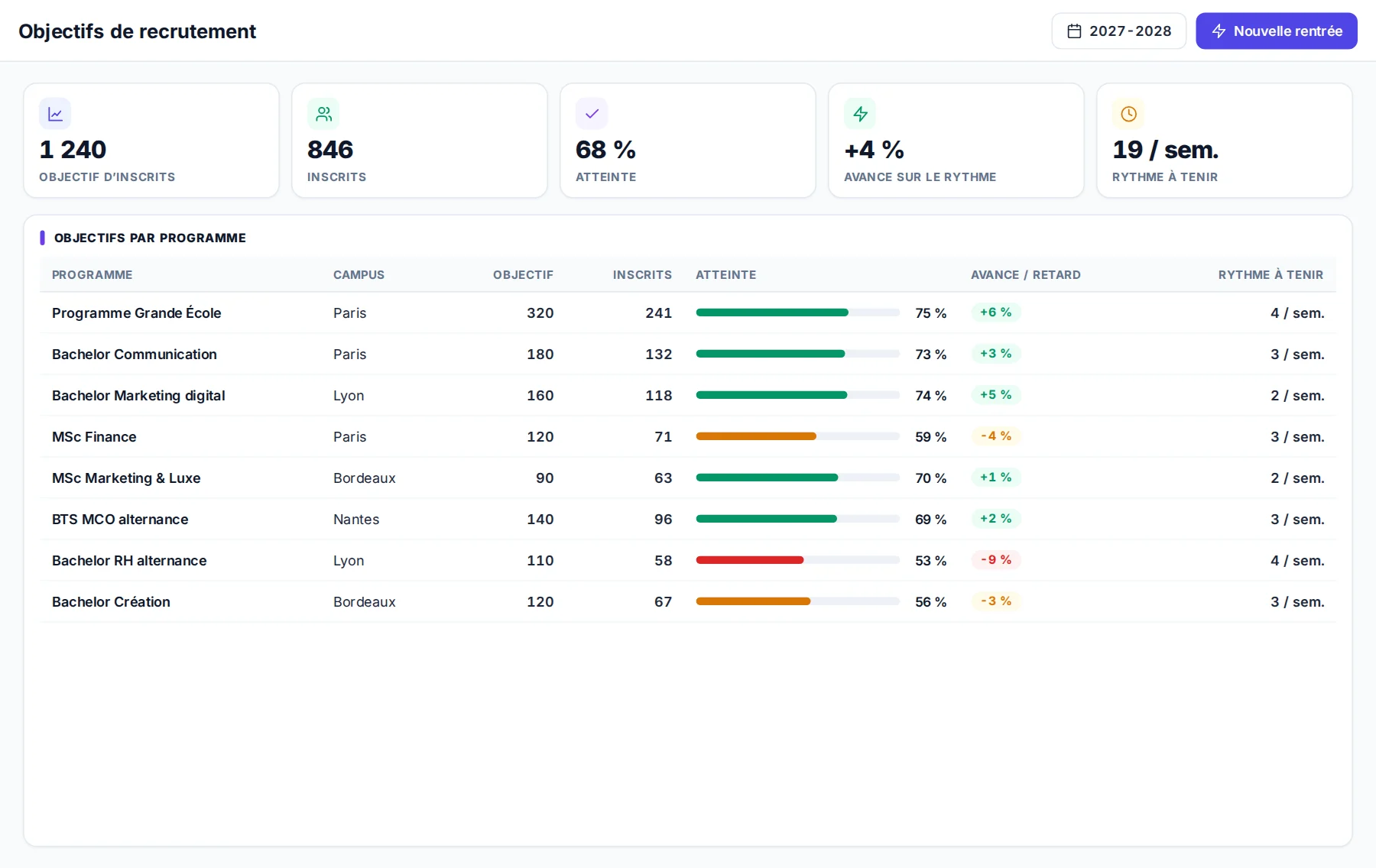Click the chart icon on the Objectif d'inscrits card
This screenshot has height=868, width=1376.
coord(55,114)
